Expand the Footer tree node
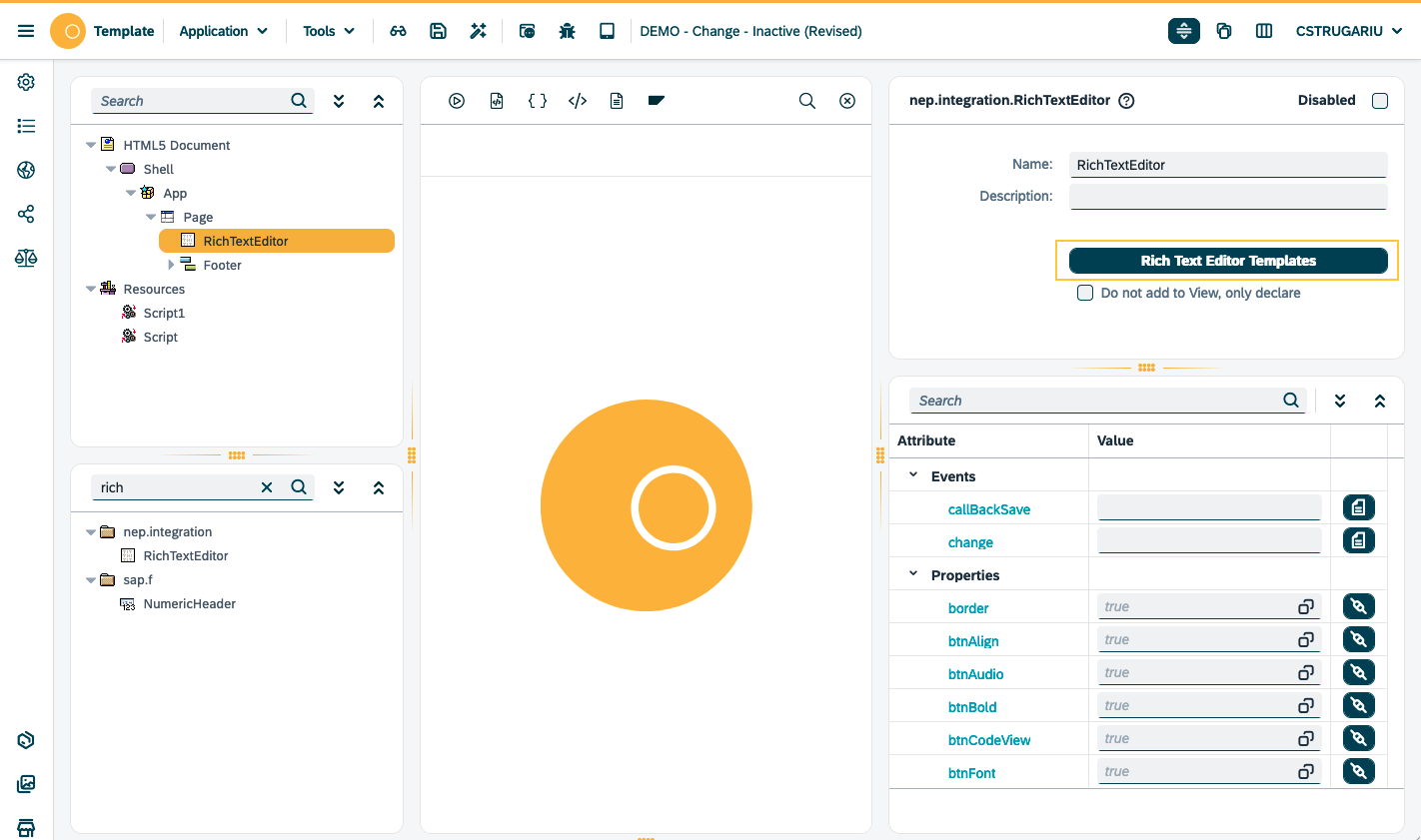The height and width of the screenshot is (840, 1421). tap(170, 264)
